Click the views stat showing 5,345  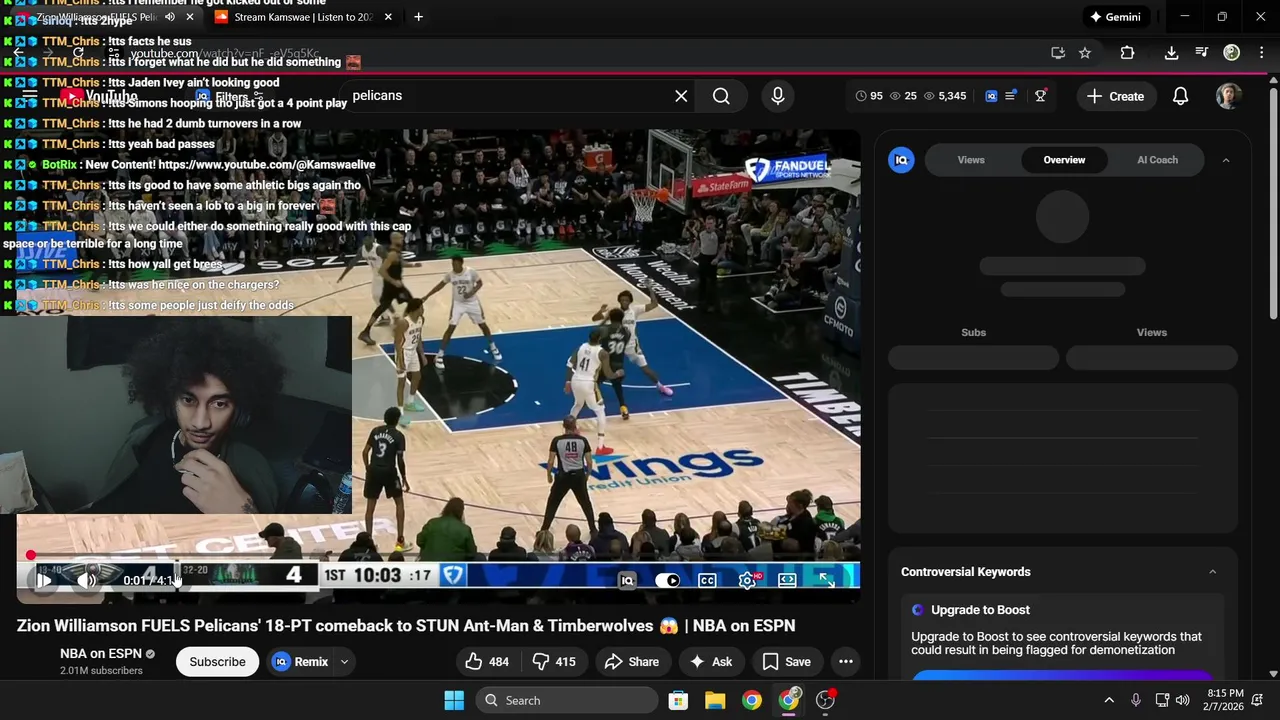coord(945,96)
